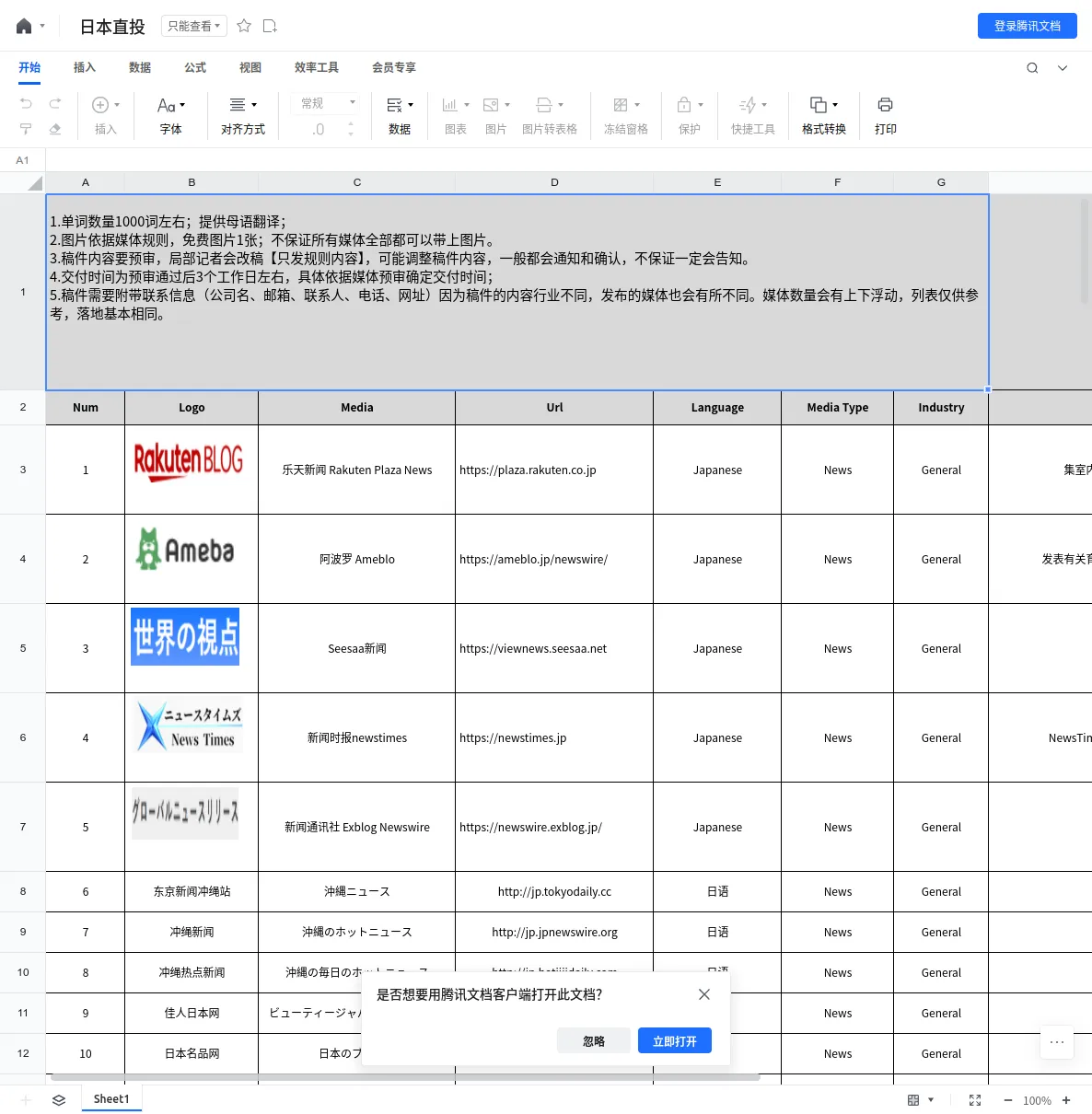Click the Ameba logo image
1092x1114 pixels.
click(185, 549)
